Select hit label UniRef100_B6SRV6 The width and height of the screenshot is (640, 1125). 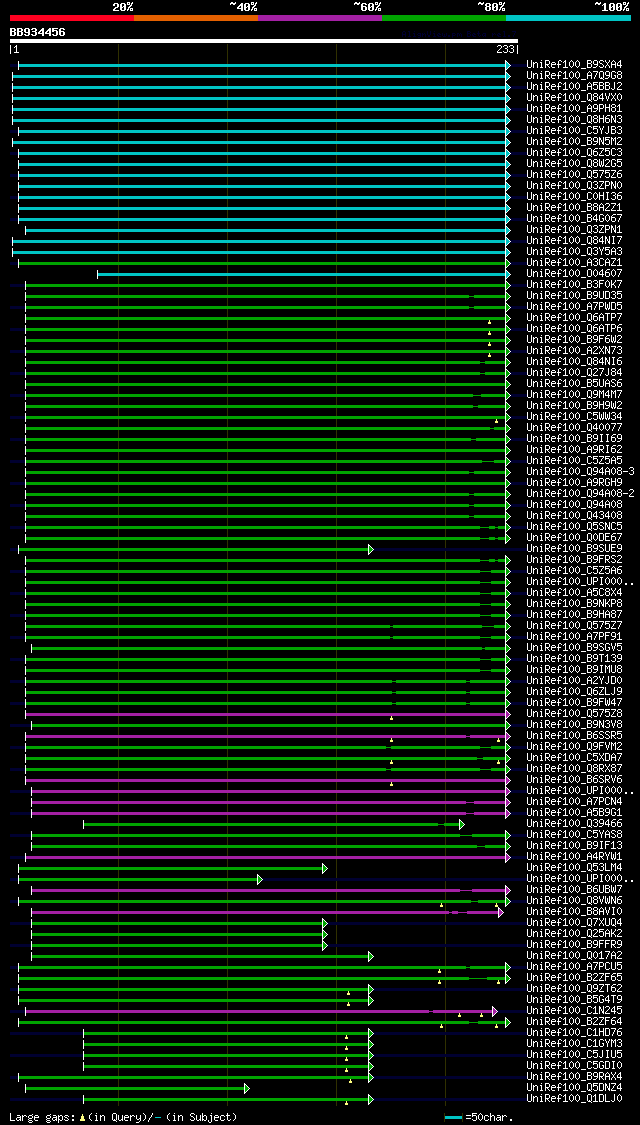(574, 779)
